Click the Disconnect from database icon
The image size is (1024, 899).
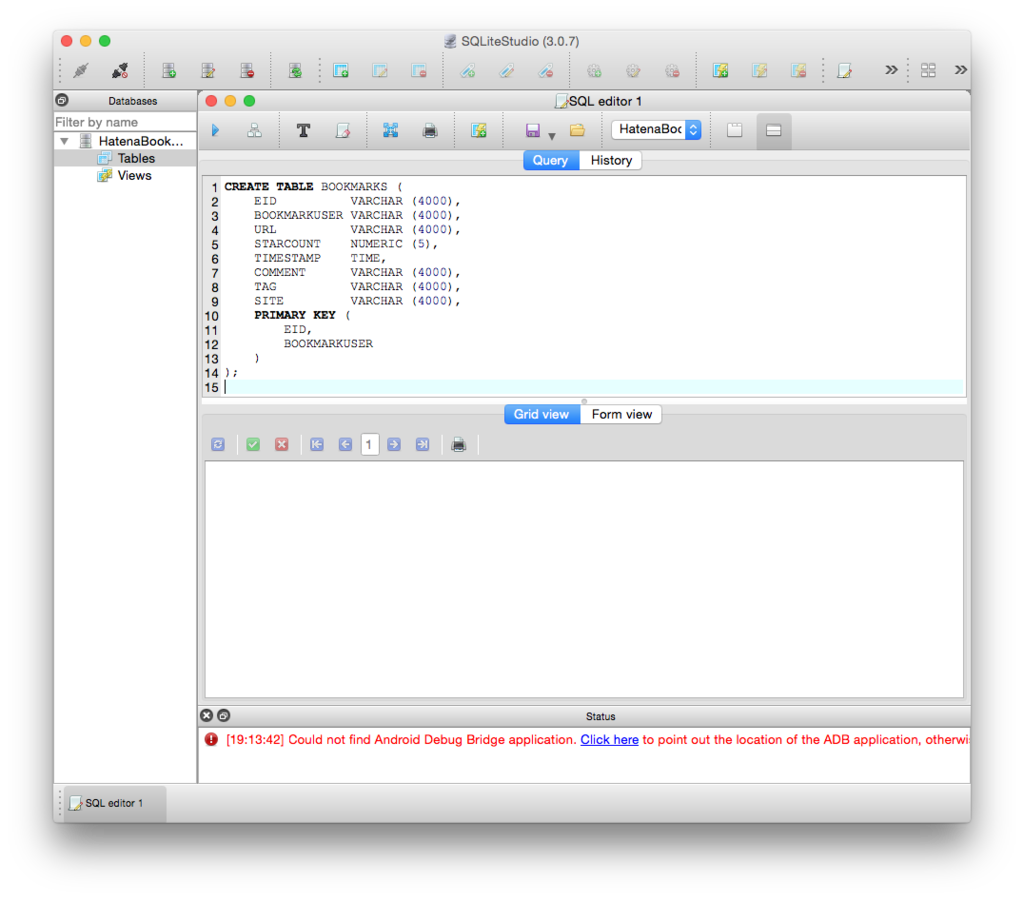tap(120, 71)
